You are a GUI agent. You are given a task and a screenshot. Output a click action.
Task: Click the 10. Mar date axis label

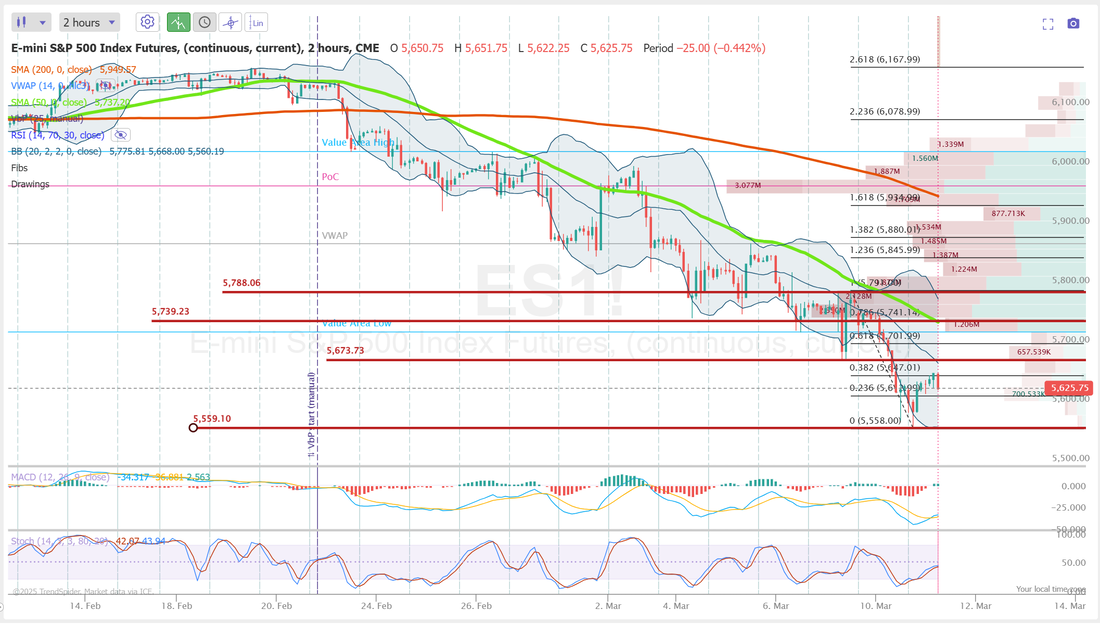coord(876,606)
